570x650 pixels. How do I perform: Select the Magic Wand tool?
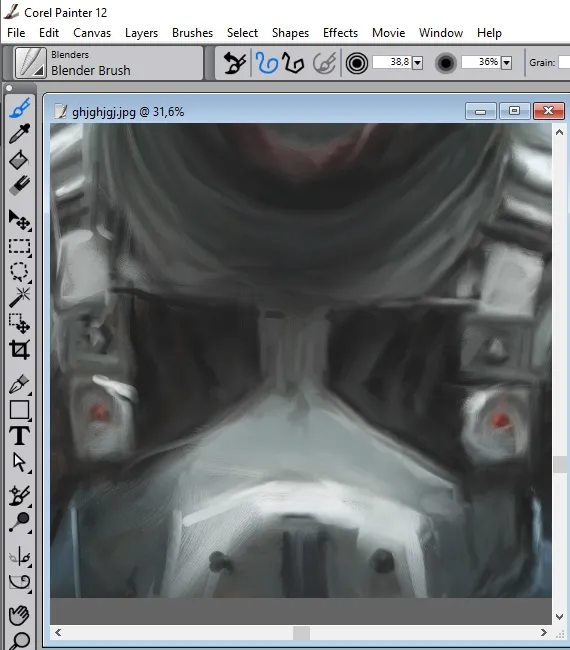(19, 297)
